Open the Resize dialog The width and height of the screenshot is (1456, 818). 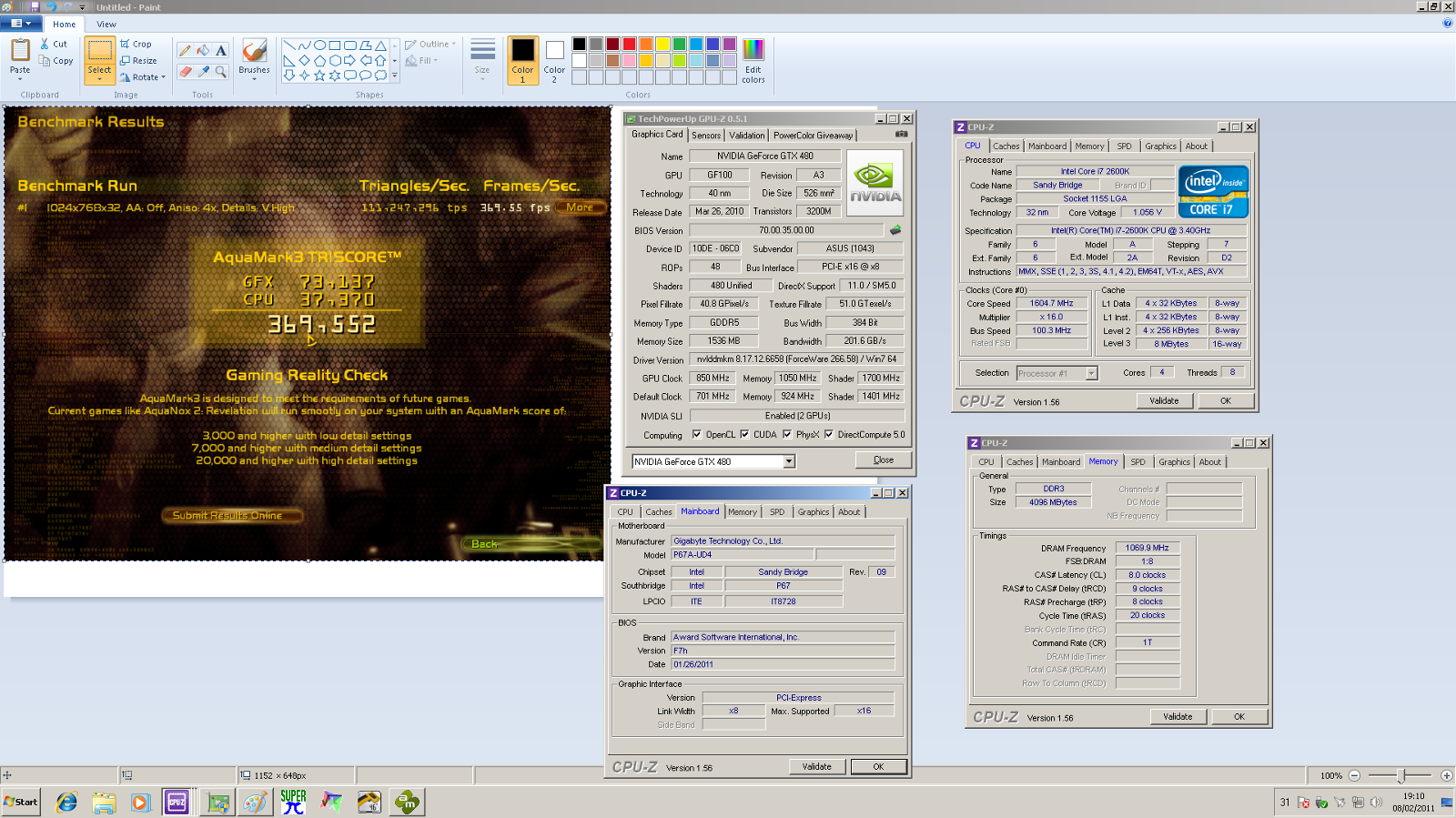pyautogui.click(x=138, y=61)
